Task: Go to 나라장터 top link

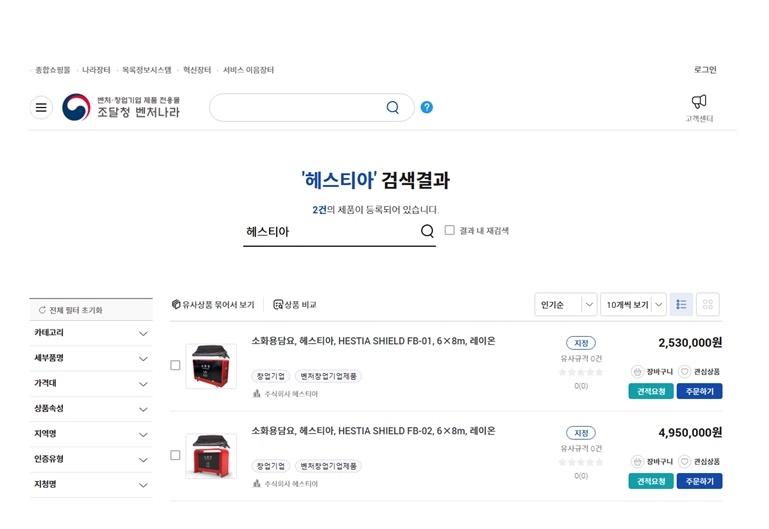Action: [x=96, y=70]
